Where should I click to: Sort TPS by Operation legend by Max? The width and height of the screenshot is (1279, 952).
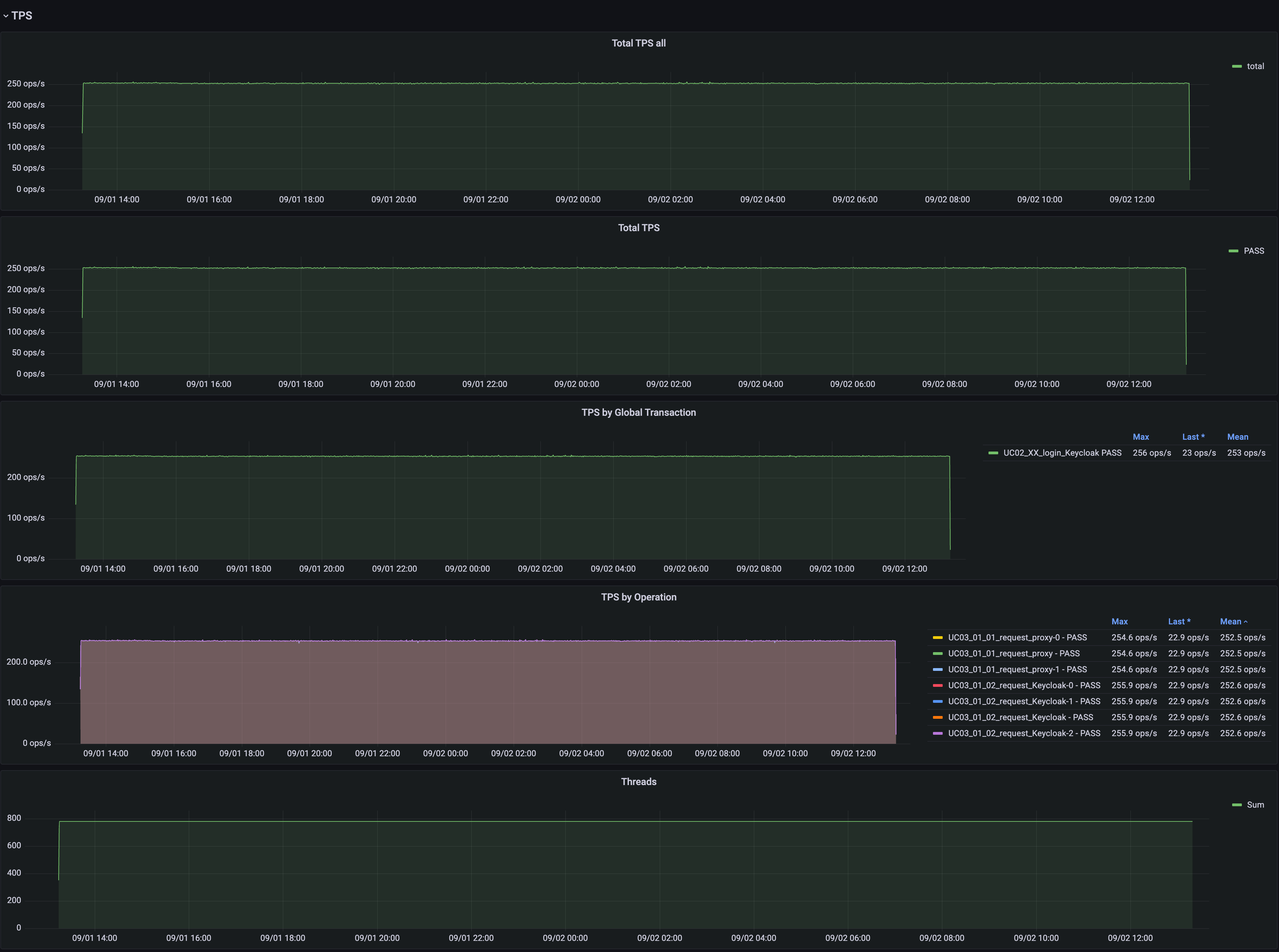pos(1119,621)
